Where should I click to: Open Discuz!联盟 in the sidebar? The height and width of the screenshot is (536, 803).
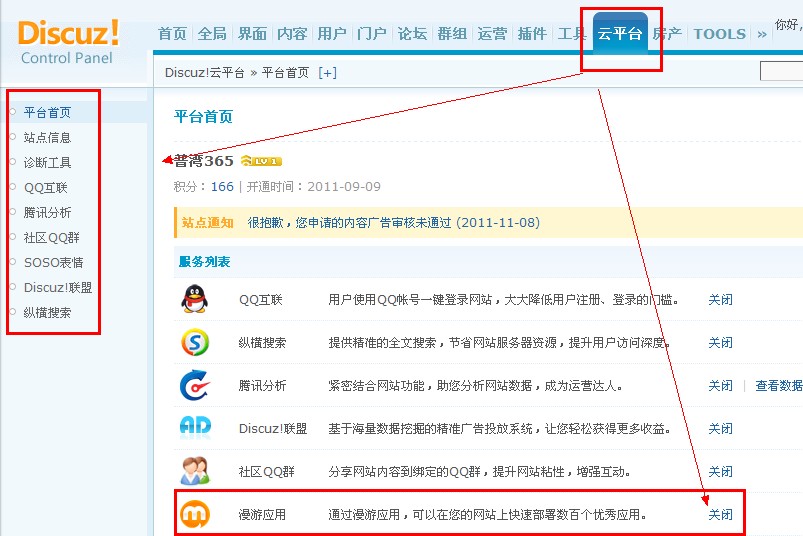tap(58, 287)
